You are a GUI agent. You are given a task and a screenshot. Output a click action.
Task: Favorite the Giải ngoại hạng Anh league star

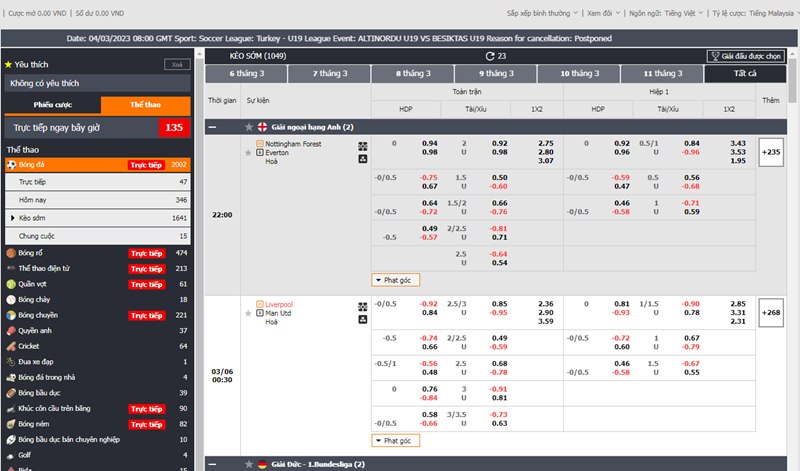pos(248,127)
